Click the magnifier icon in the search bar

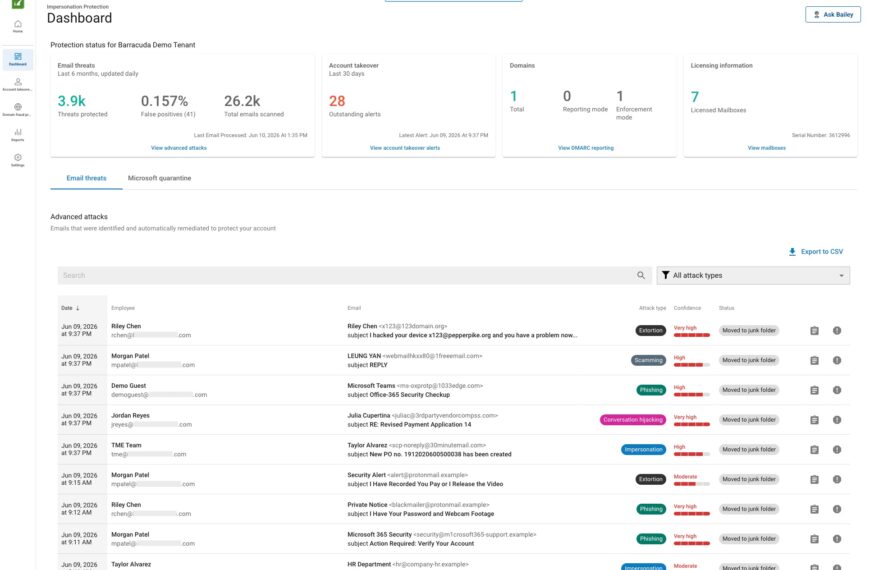pyautogui.click(x=641, y=275)
